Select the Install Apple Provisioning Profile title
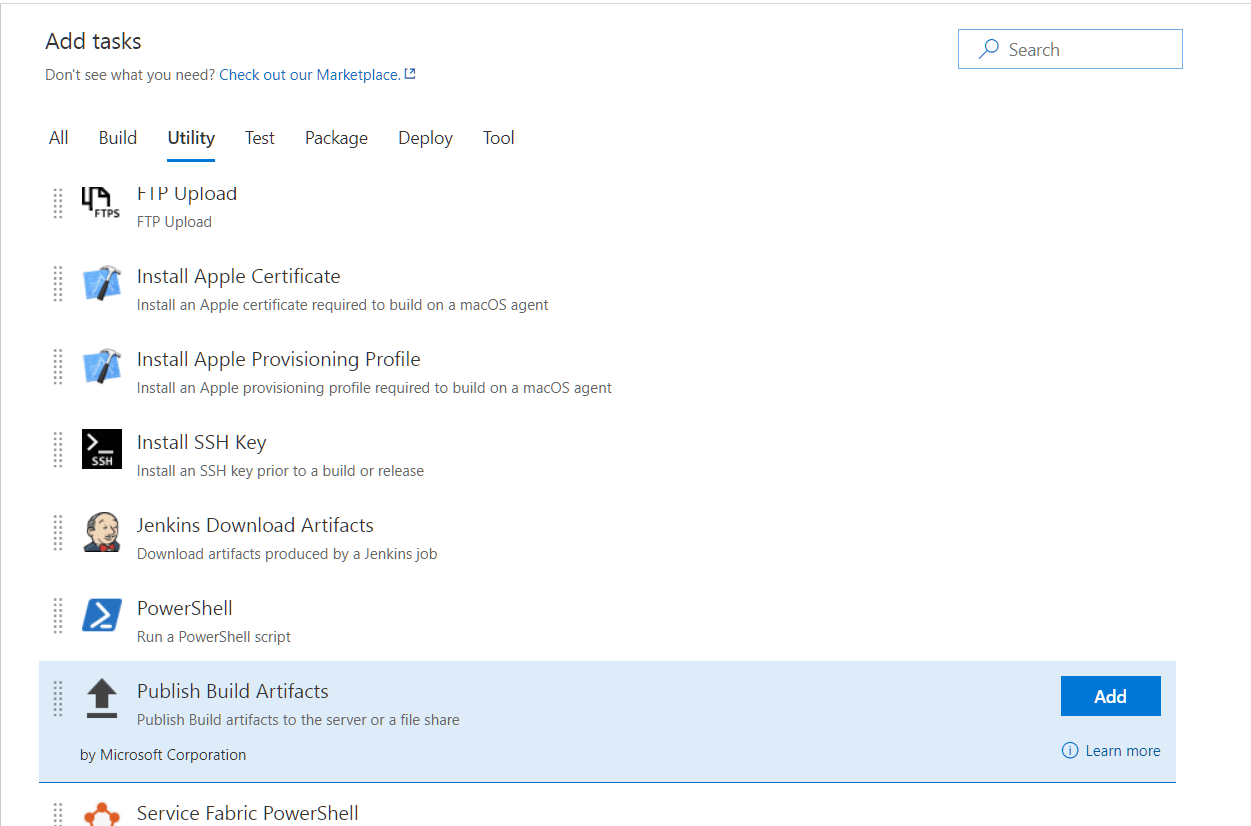1251x826 pixels. click(279, 359)
